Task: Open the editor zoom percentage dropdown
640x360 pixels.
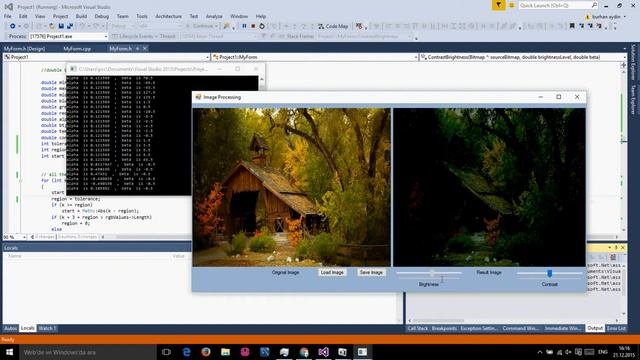Action: [x=24, y=237]
